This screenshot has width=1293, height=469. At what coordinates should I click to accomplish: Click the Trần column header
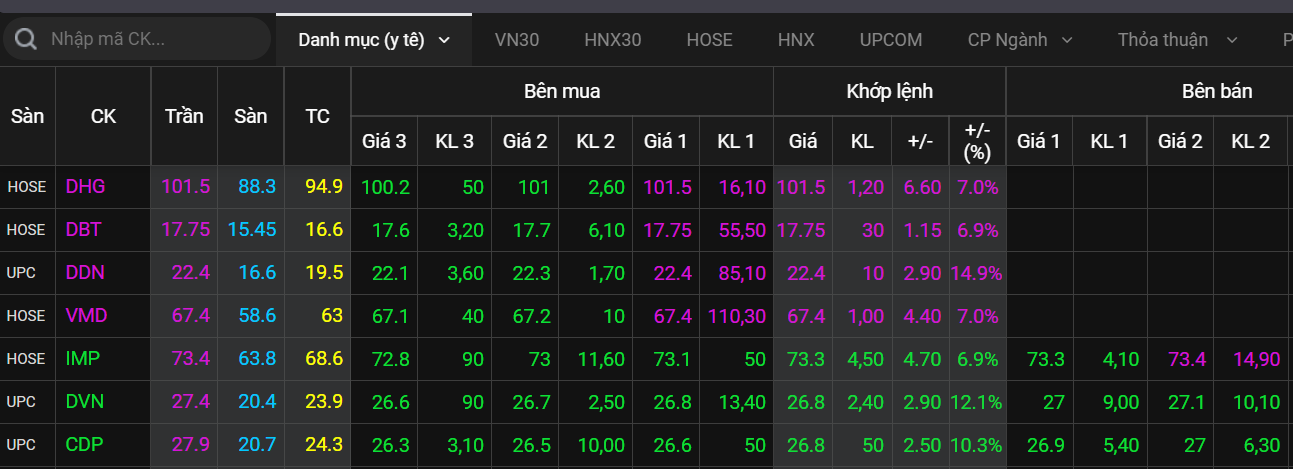[184, 116]
